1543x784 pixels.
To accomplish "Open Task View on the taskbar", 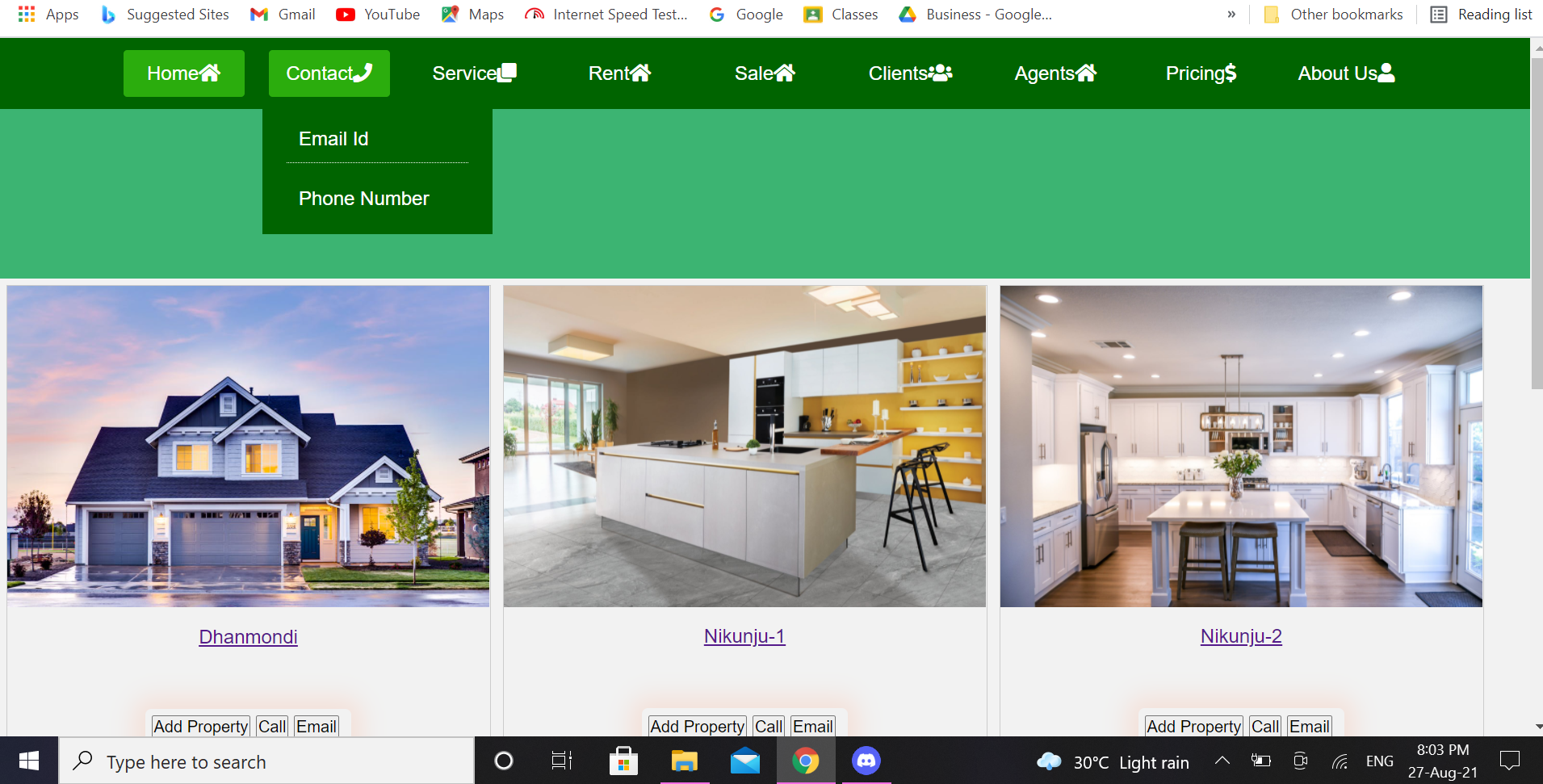I will tap(562, 761).
